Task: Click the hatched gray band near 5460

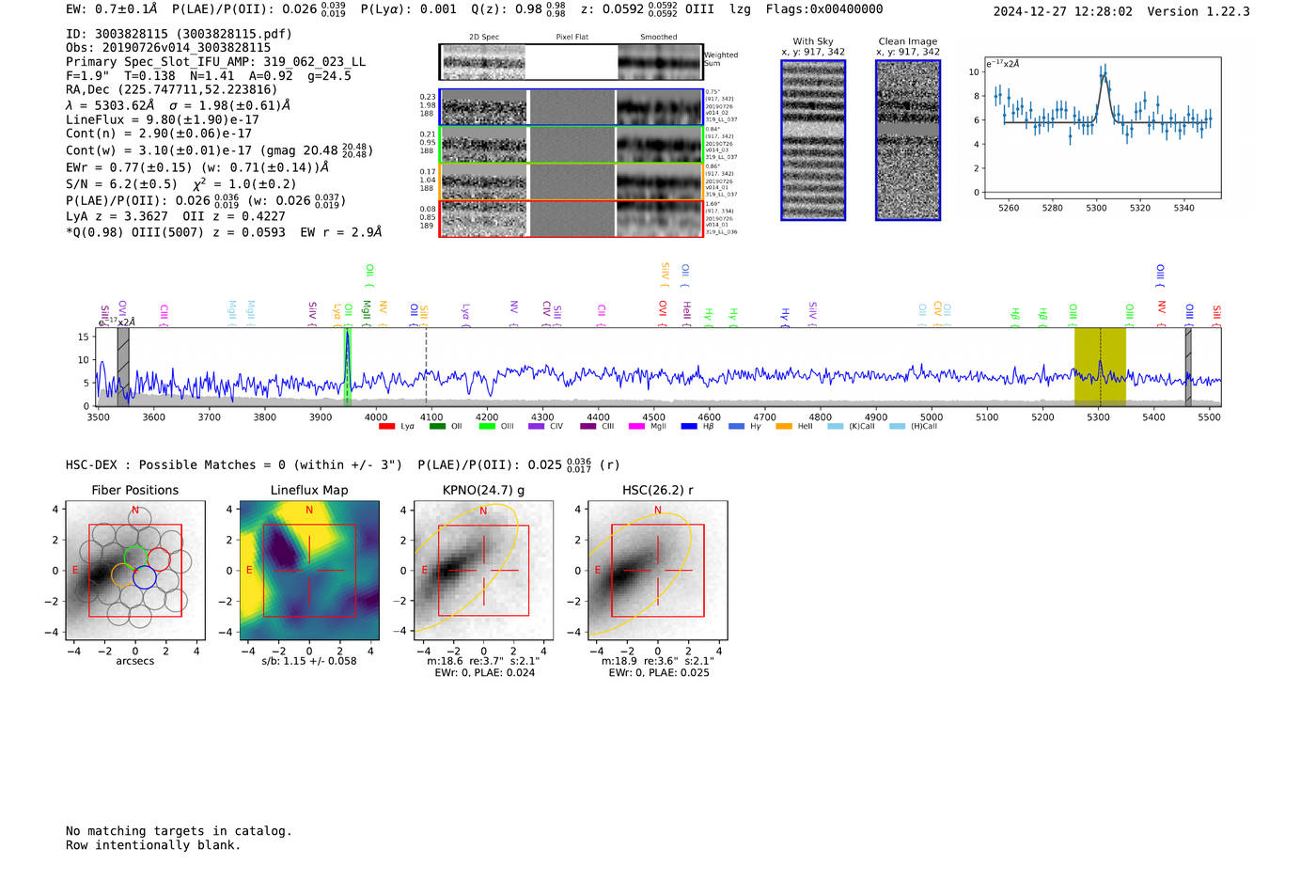Action: 1188,367
